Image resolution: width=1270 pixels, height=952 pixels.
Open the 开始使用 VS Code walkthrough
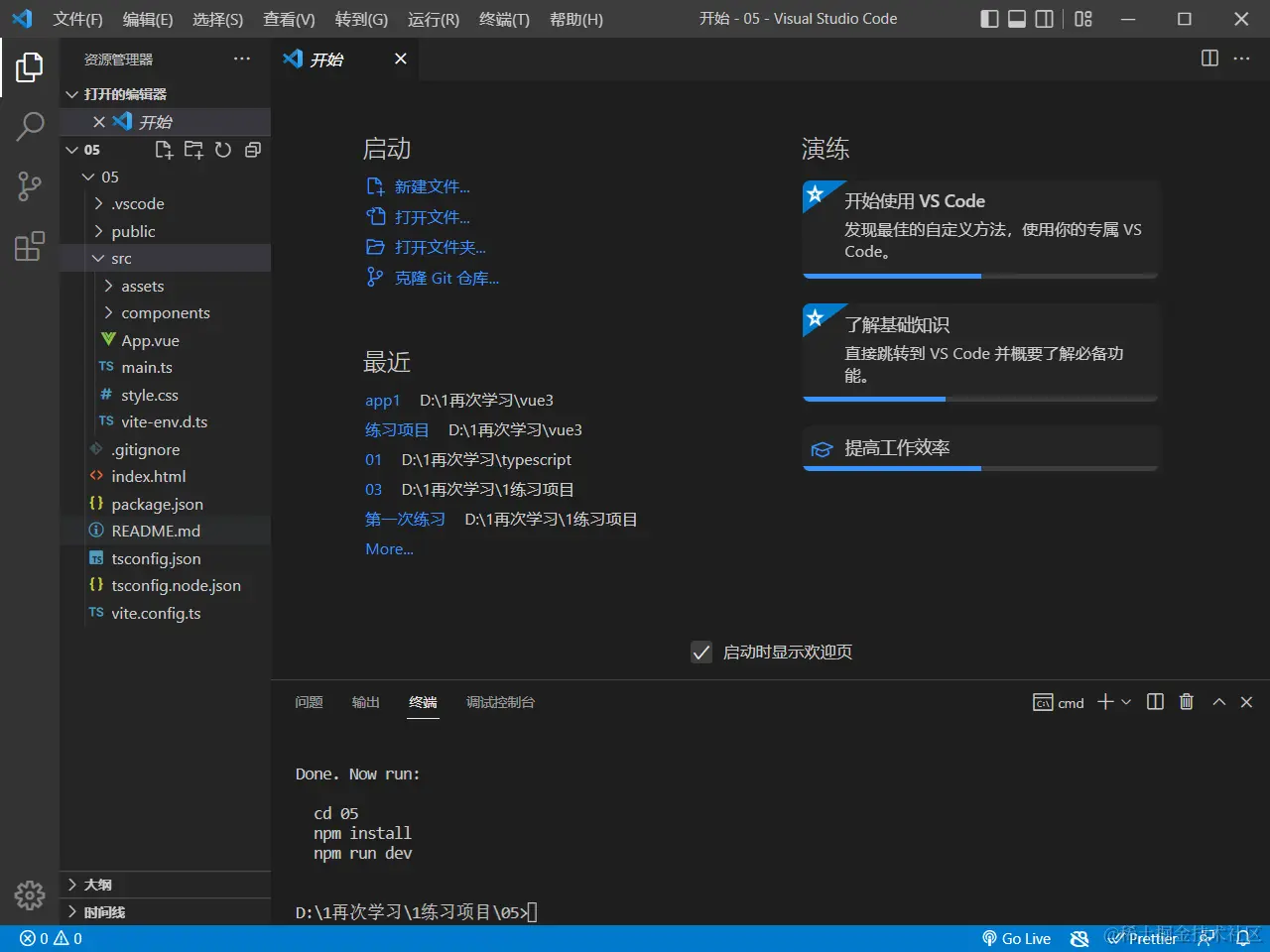[x=980, y=229]
